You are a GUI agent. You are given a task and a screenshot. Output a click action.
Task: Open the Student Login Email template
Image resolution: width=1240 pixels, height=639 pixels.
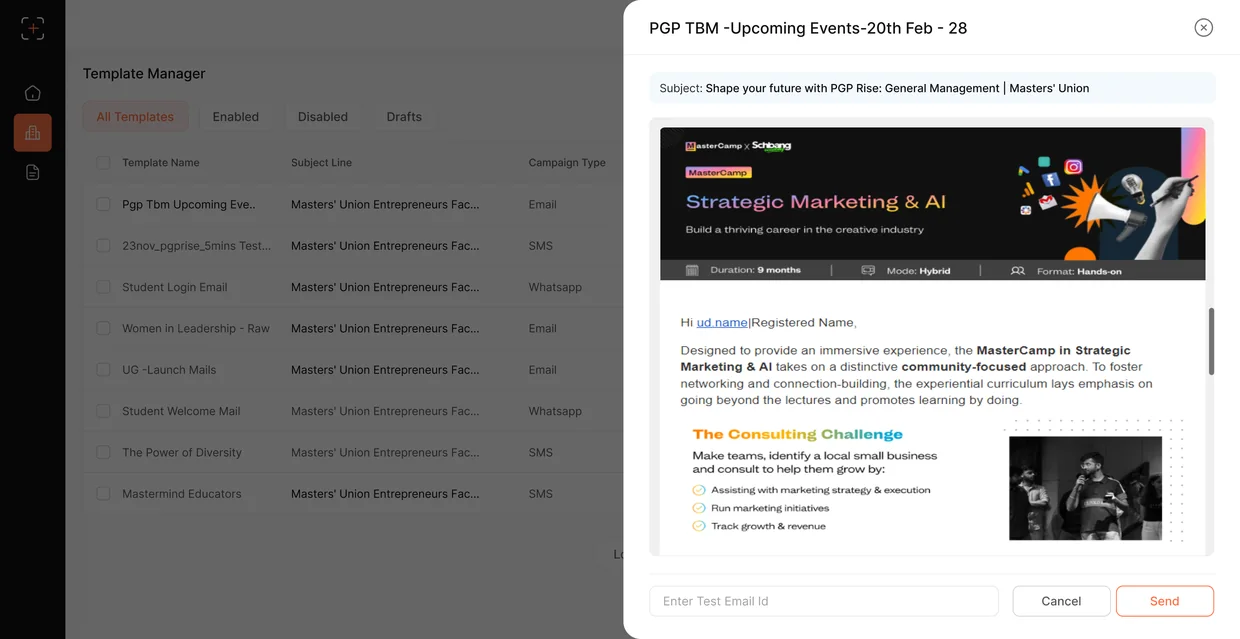(x=175, y=287)
